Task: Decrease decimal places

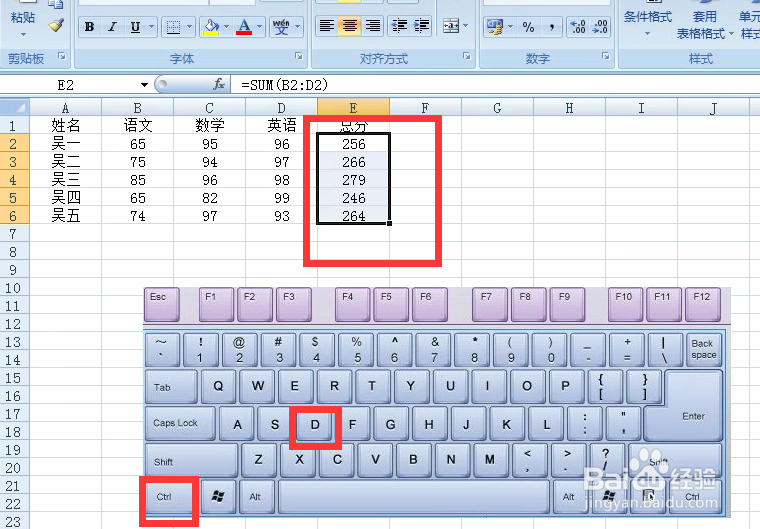Action: pyautogui.click(x=600, y=27)
